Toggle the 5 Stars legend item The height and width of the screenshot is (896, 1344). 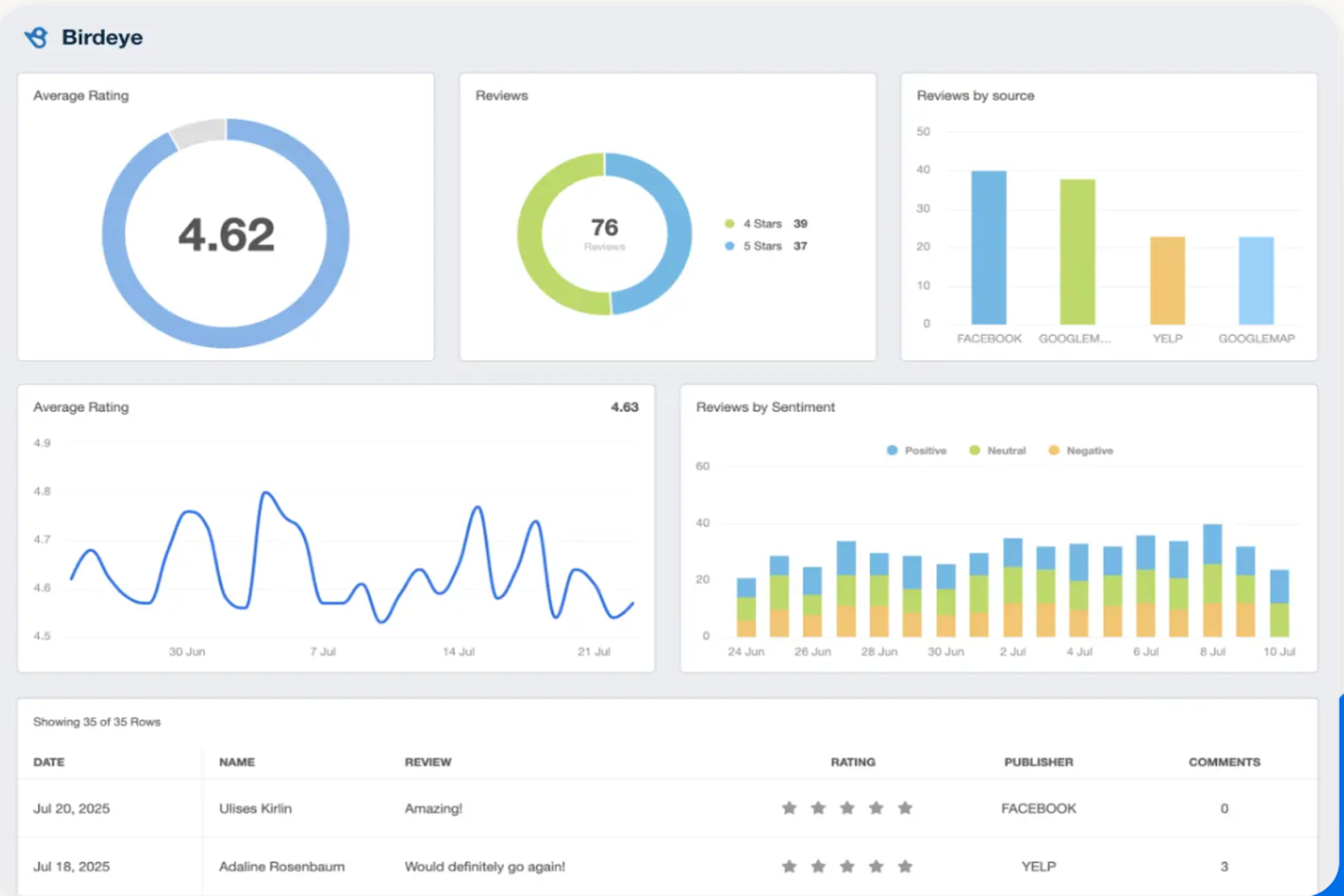pyautogui.click(x=765, y=246)
